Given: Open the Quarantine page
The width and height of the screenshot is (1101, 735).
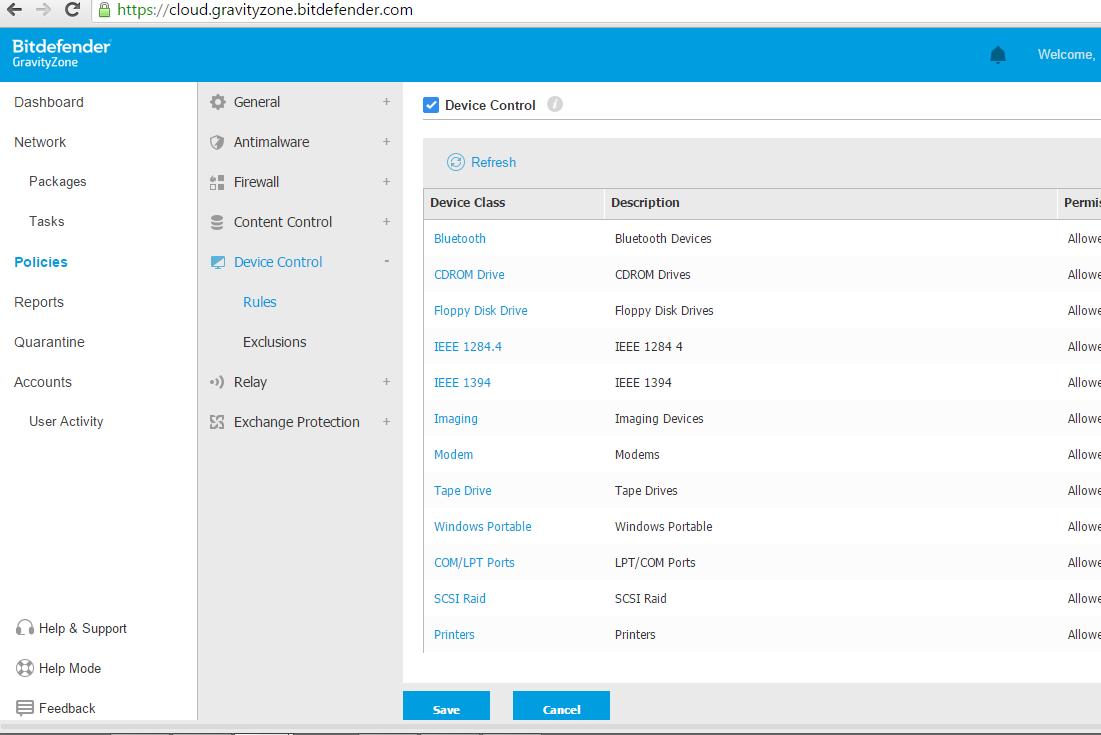Looking at the screenshot, I should [49, 342].
